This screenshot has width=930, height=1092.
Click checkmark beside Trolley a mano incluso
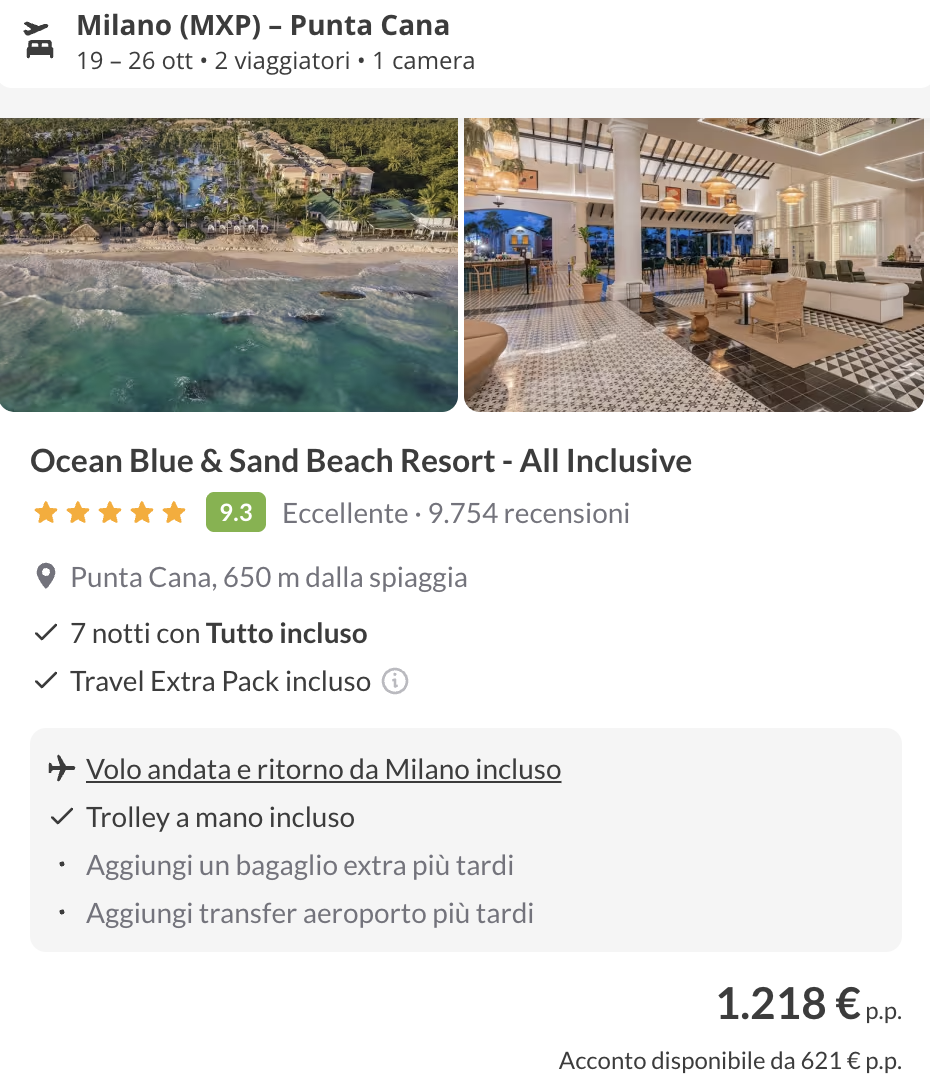pyautogui.click(x=62, y=817)
